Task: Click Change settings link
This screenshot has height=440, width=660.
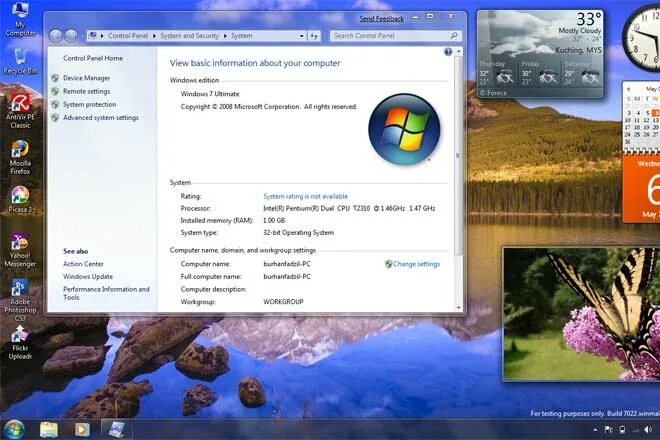Action: (x=416, y=264)
